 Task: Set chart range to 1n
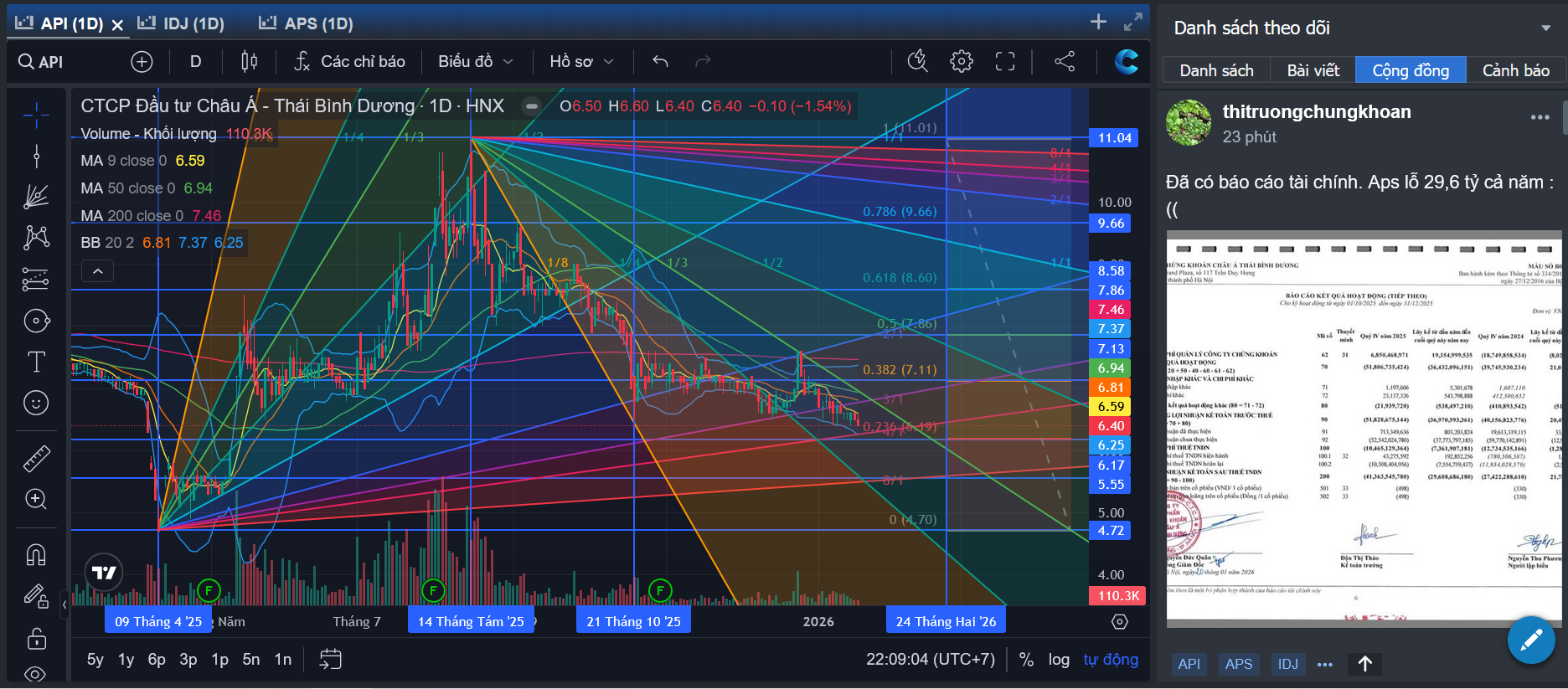point(283,659)
